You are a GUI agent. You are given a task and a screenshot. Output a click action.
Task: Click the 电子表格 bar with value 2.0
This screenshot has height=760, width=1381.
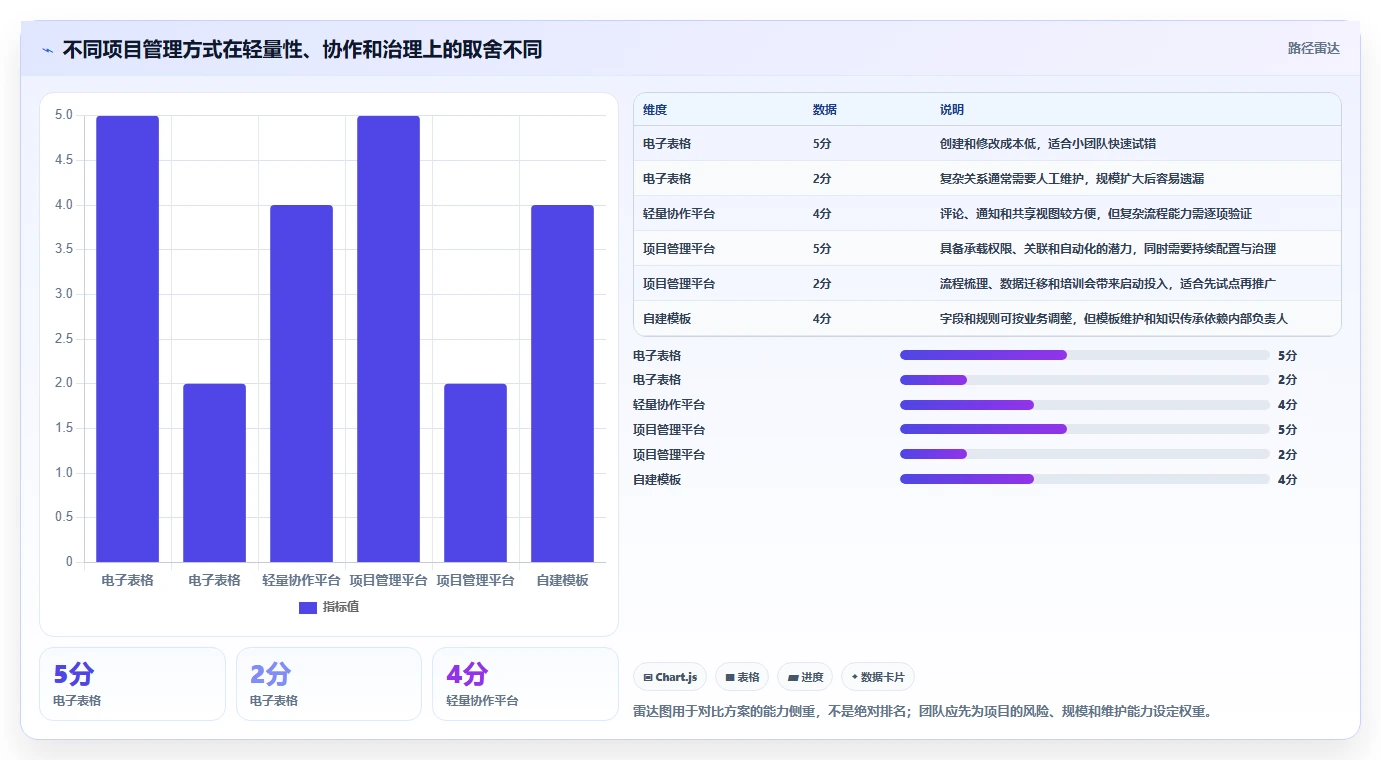point(214,473)
